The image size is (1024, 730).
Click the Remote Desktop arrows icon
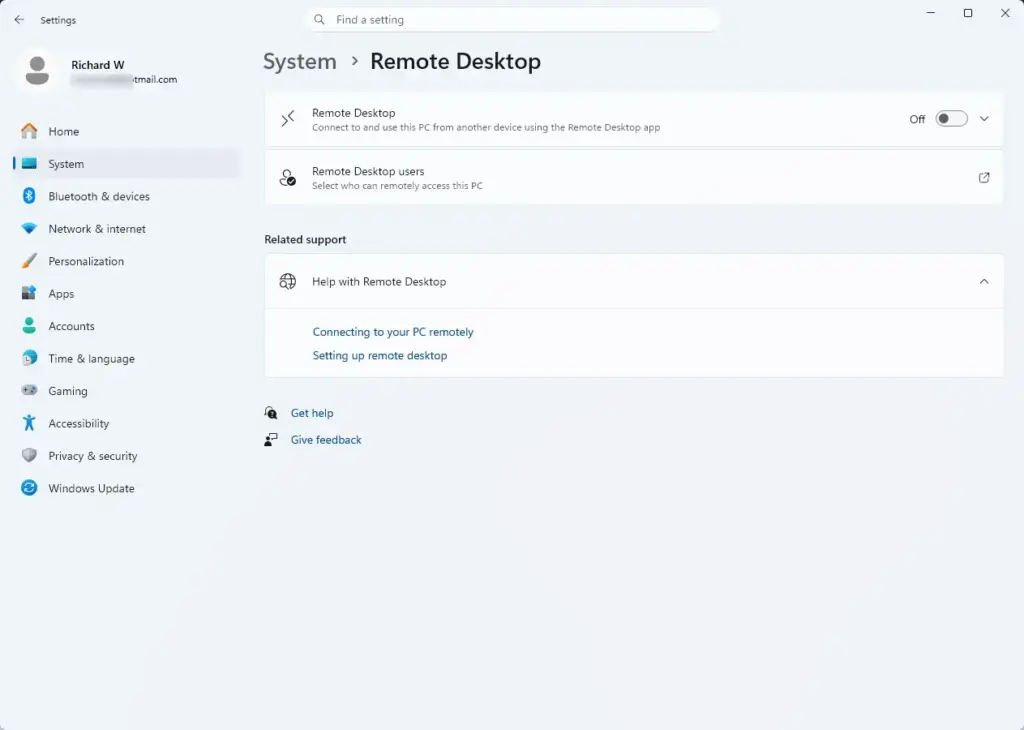tap(288, 119)
